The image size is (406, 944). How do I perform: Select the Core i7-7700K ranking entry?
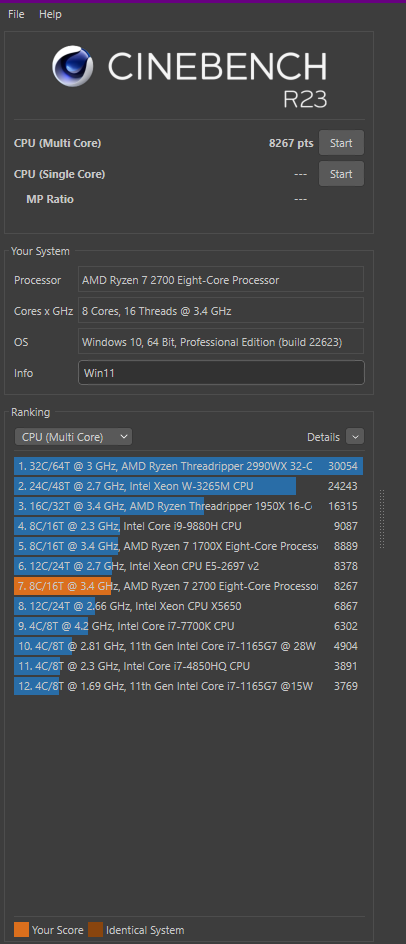coord(189,626)
